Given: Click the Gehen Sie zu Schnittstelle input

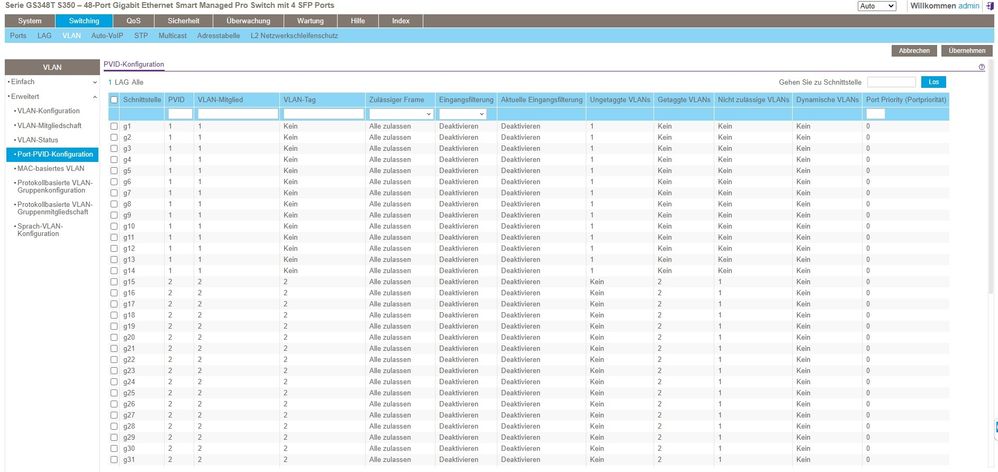Looking at the screenshot, I should 891,82.
